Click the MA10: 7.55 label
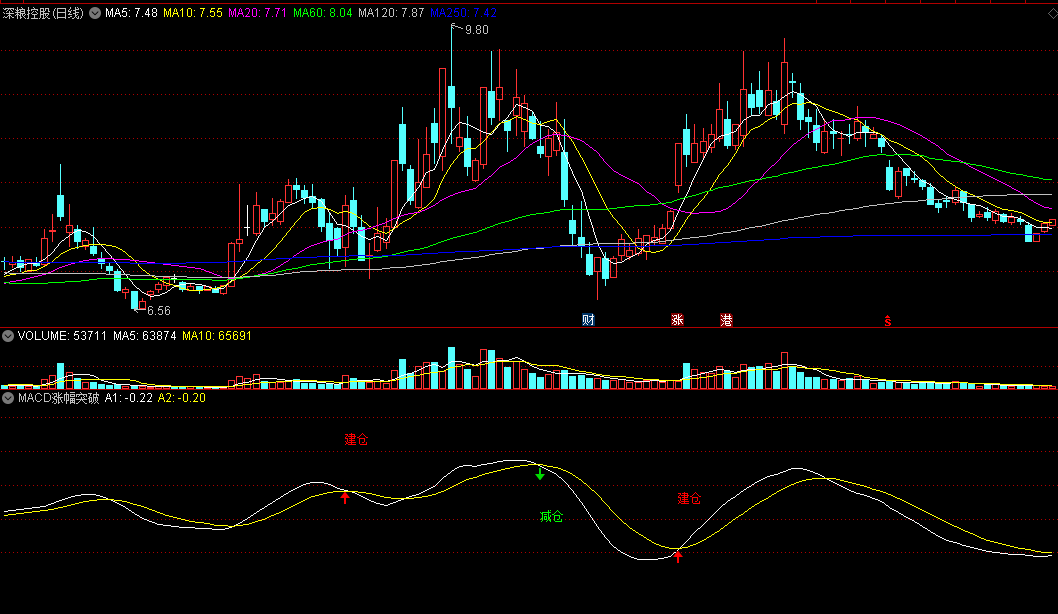 tap(193, 13)
